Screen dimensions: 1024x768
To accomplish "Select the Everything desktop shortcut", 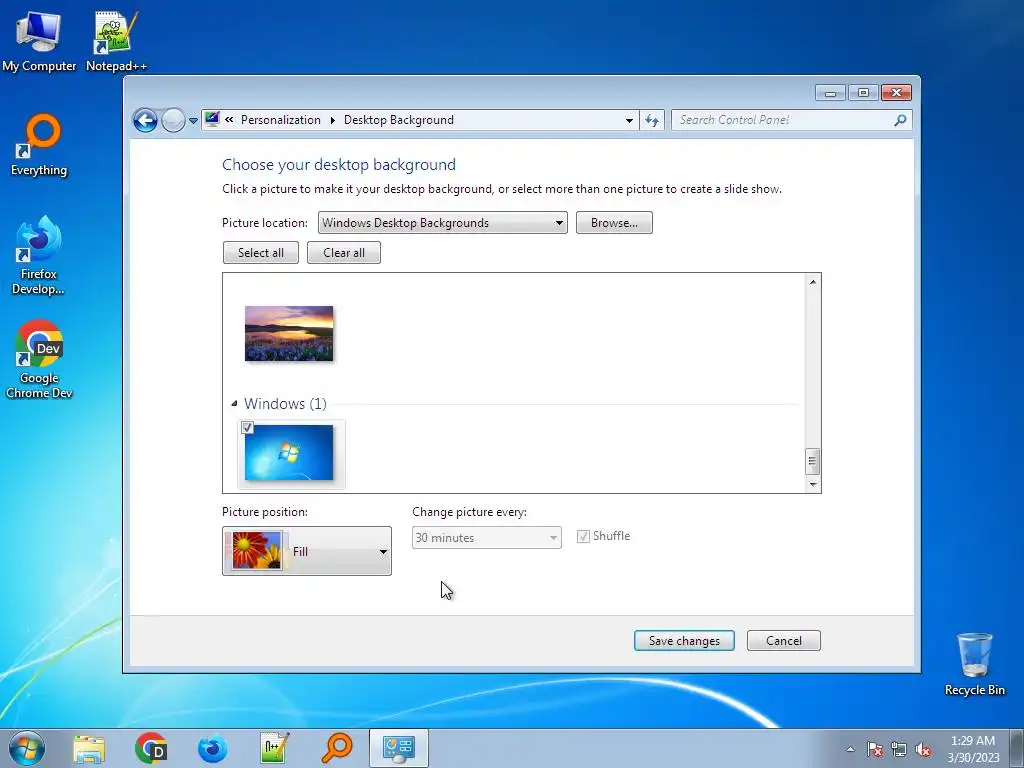I will point(39,145).
